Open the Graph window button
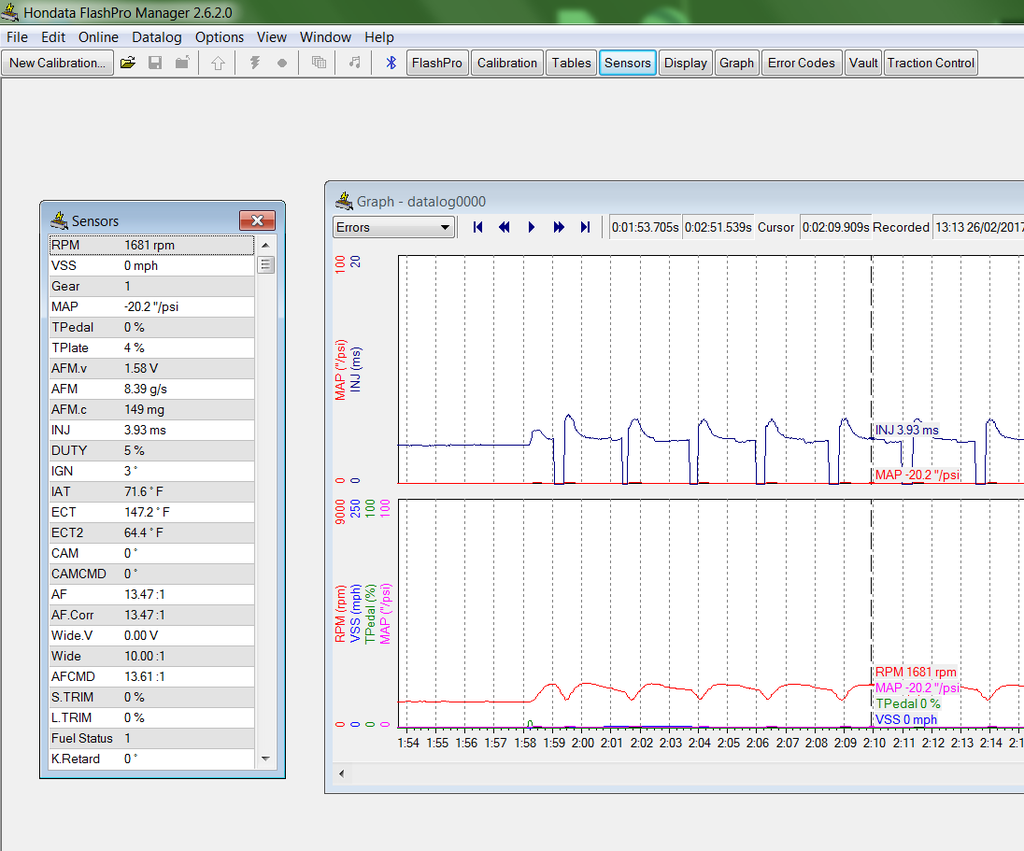This screenshot has width=1024, height=851. coord(736,63)
